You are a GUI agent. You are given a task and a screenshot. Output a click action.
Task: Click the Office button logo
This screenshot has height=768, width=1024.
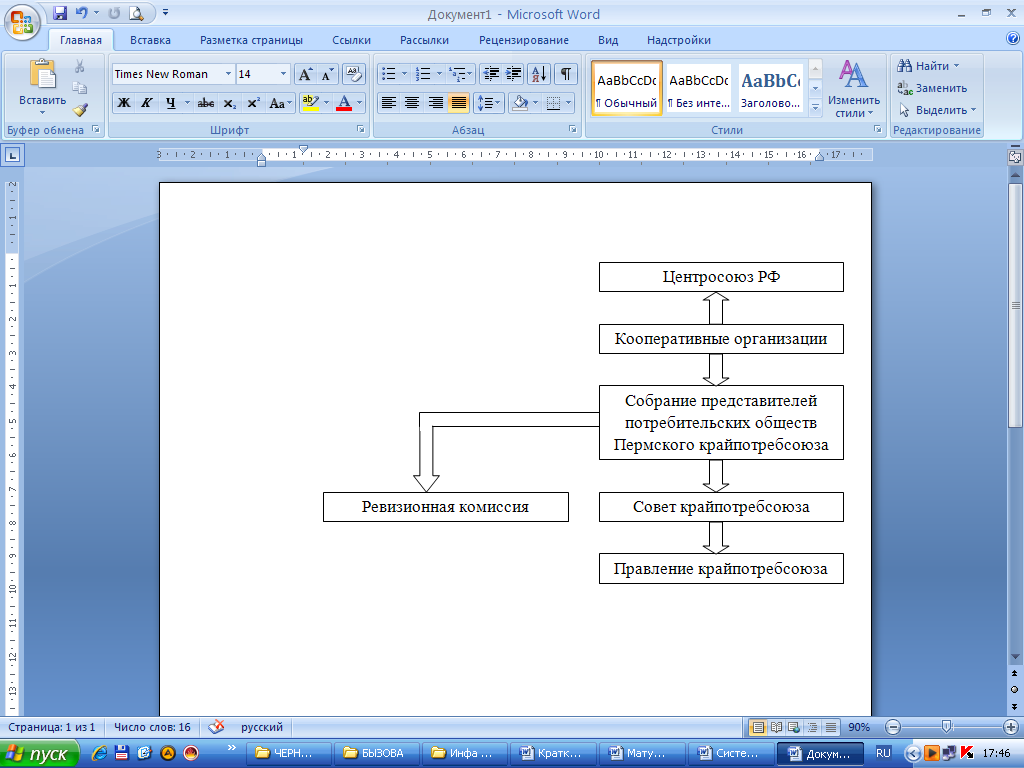point(22,22)
